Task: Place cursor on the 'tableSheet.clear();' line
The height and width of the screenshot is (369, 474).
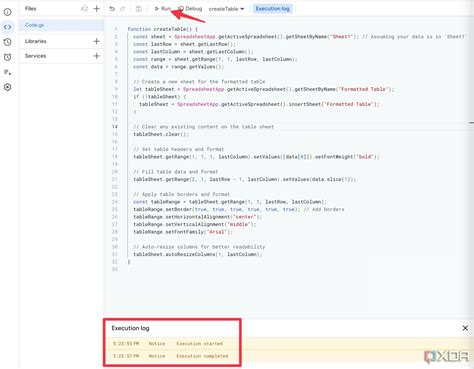Action: (161, 134)
